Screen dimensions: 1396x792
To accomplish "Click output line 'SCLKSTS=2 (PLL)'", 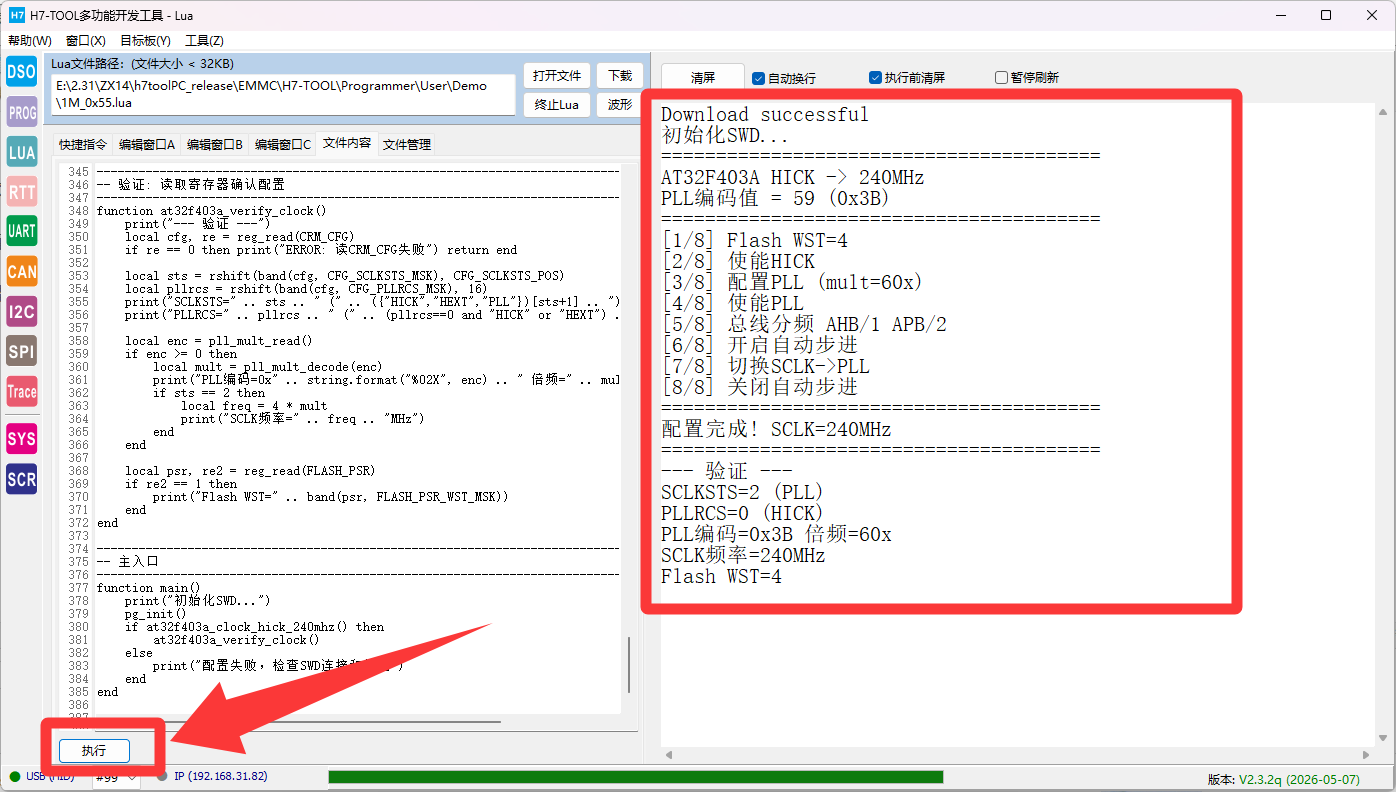I will [742, 493].
